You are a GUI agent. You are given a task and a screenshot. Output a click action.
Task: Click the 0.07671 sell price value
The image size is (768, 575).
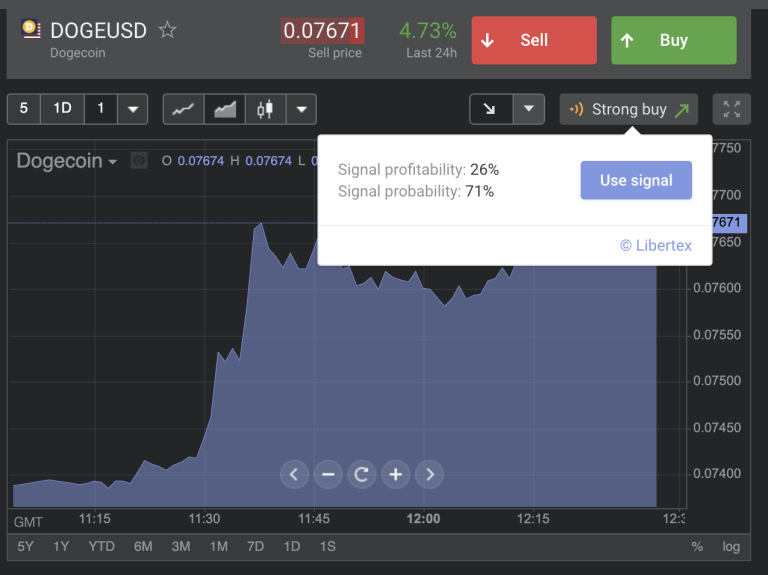[x=322, y=30]
